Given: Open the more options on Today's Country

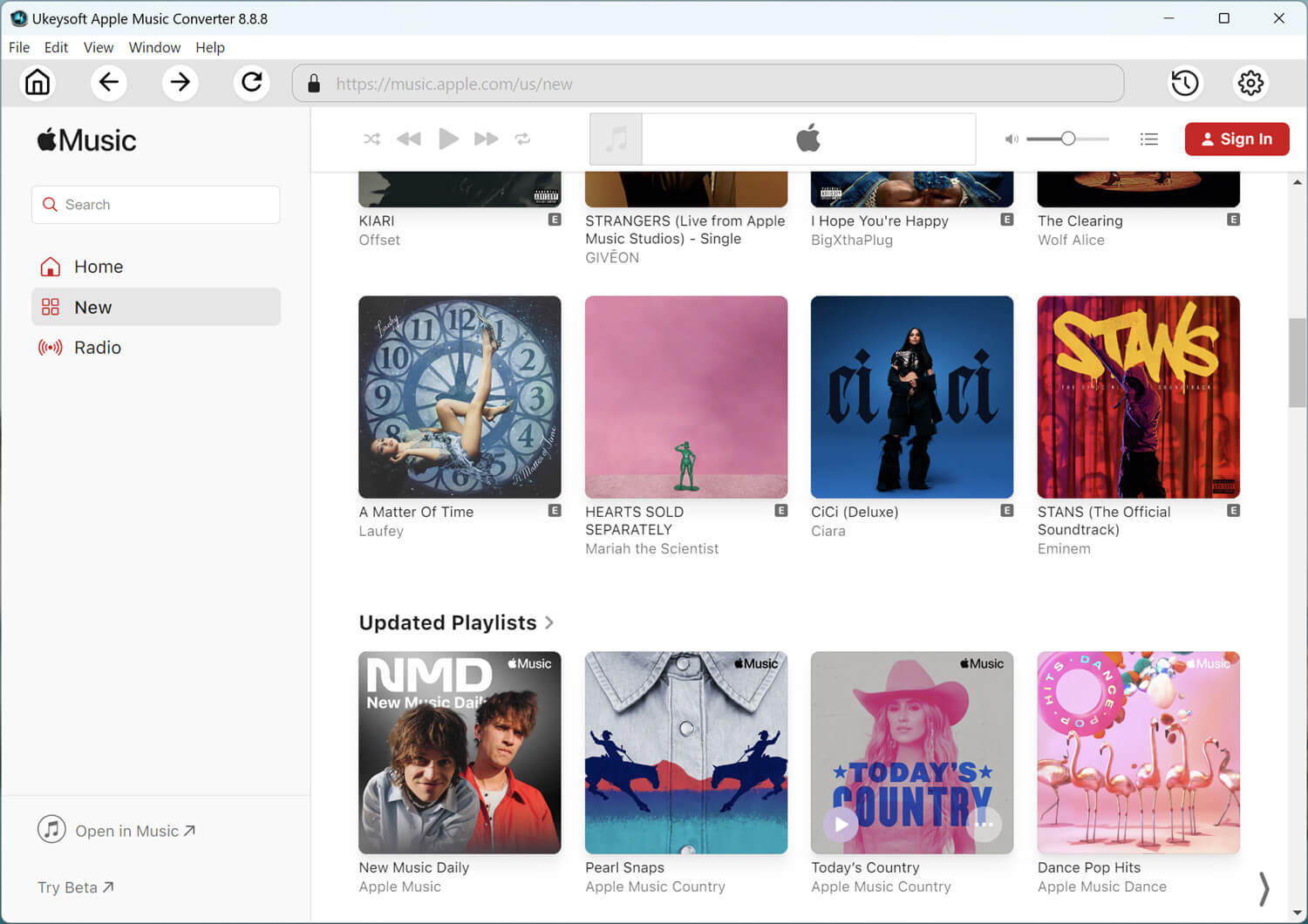Looking at the screenshot, I should [x=985, y=824].
